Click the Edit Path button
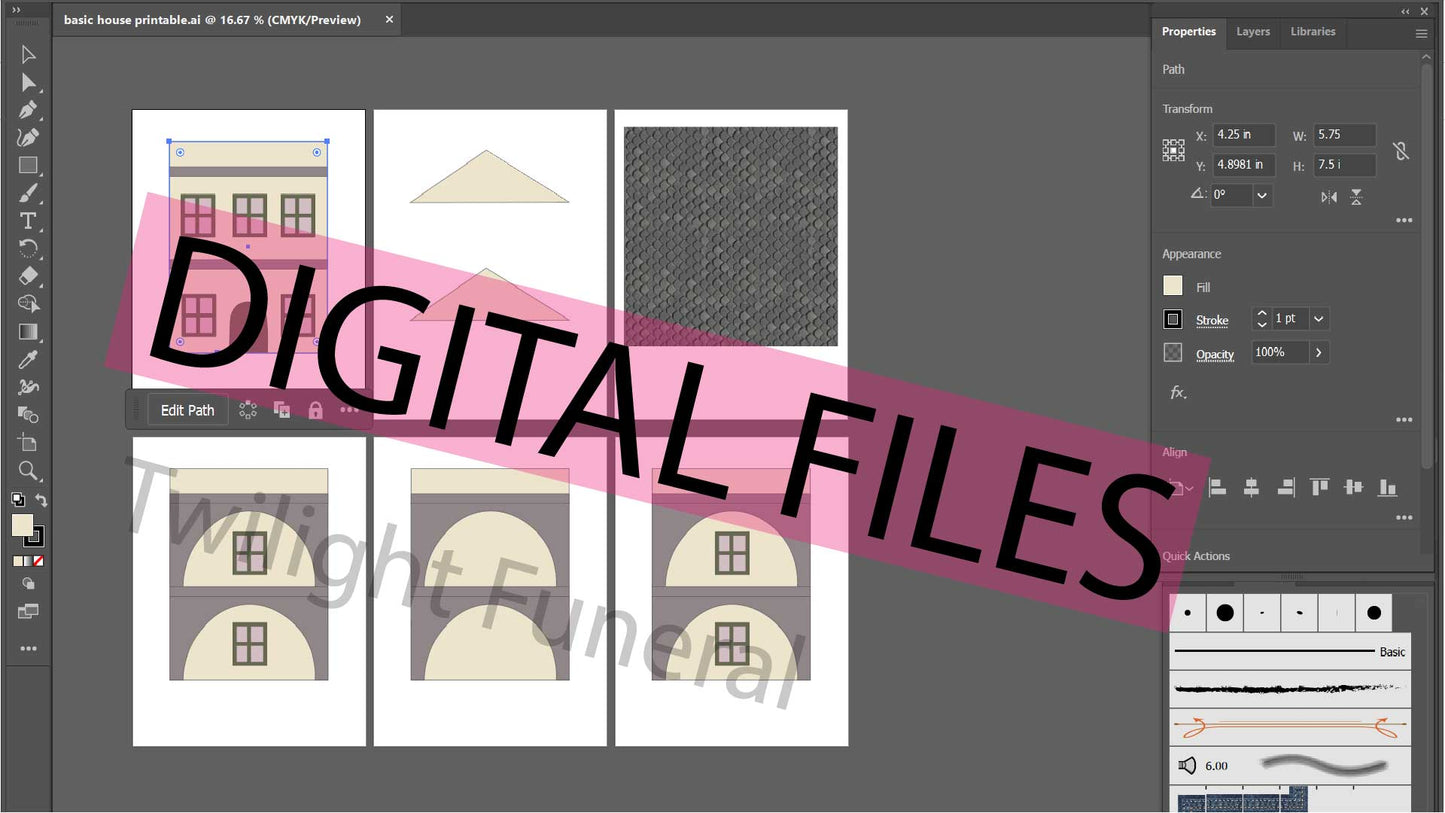 tap(187, 410)
